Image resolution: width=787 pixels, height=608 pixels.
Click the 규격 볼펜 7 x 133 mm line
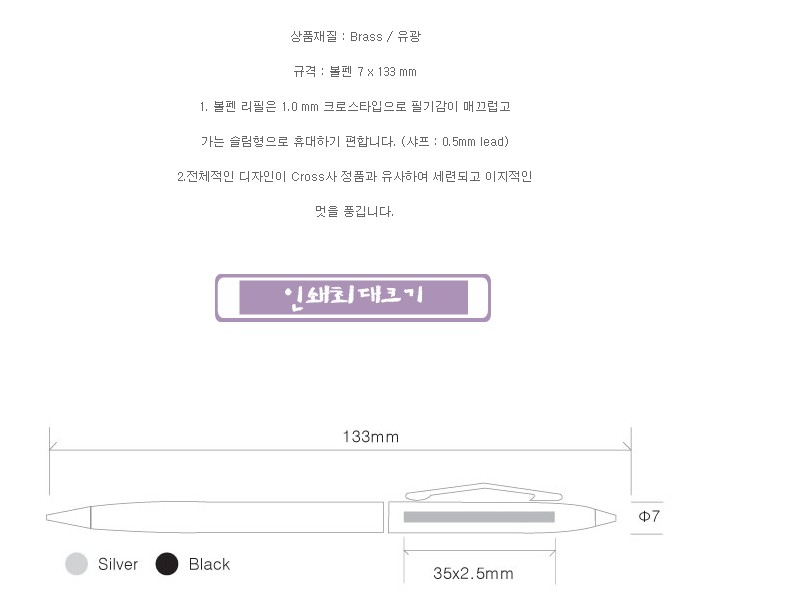click(x=354, y=72)
